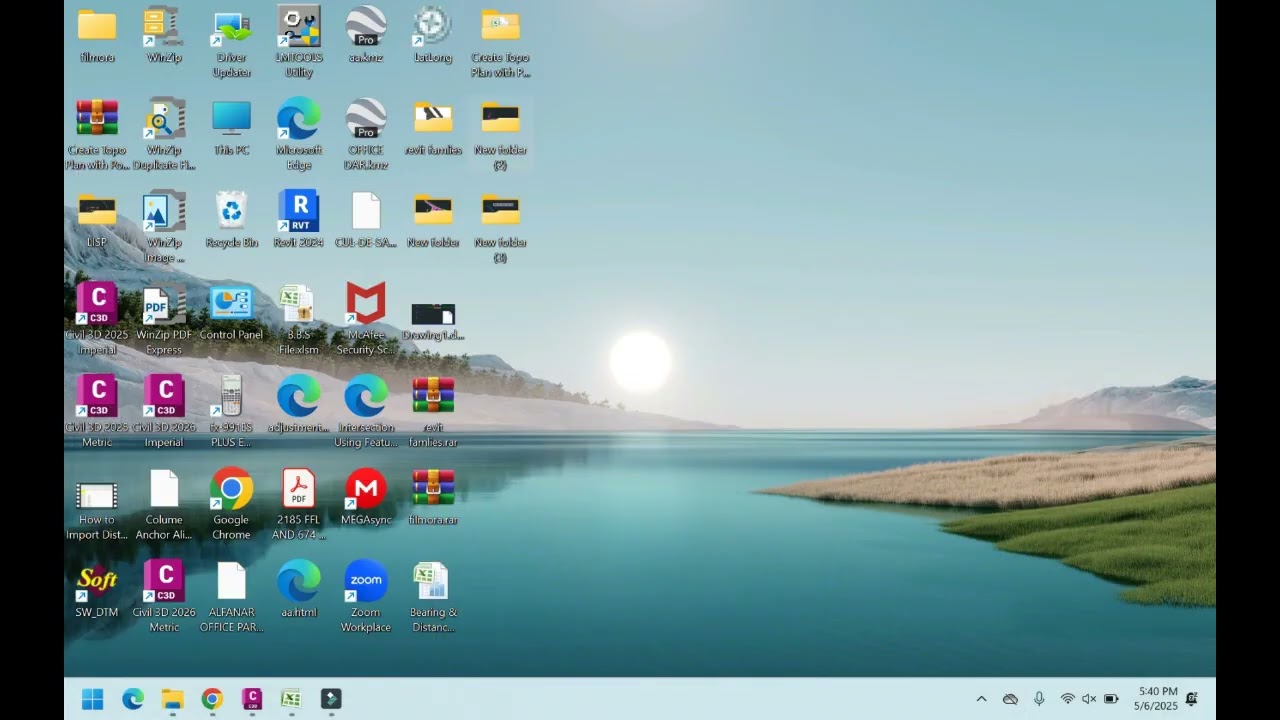Viewport: 1280px width, 720px height.
Task: Select the Control Panel shortcut
Action: click(x=231, y=313)
